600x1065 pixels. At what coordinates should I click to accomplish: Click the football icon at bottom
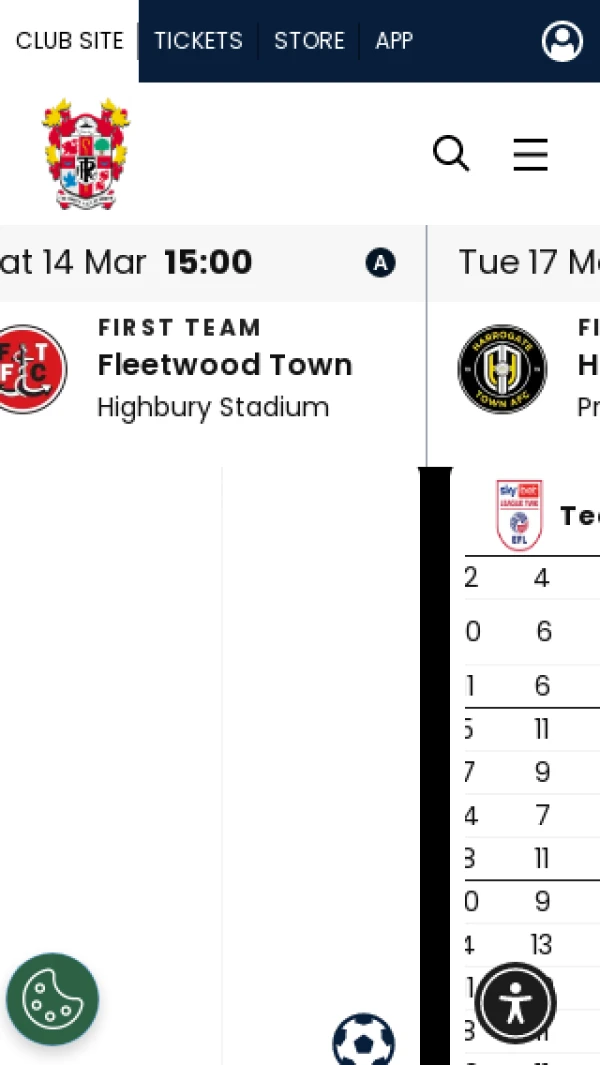coord(363,1042)
